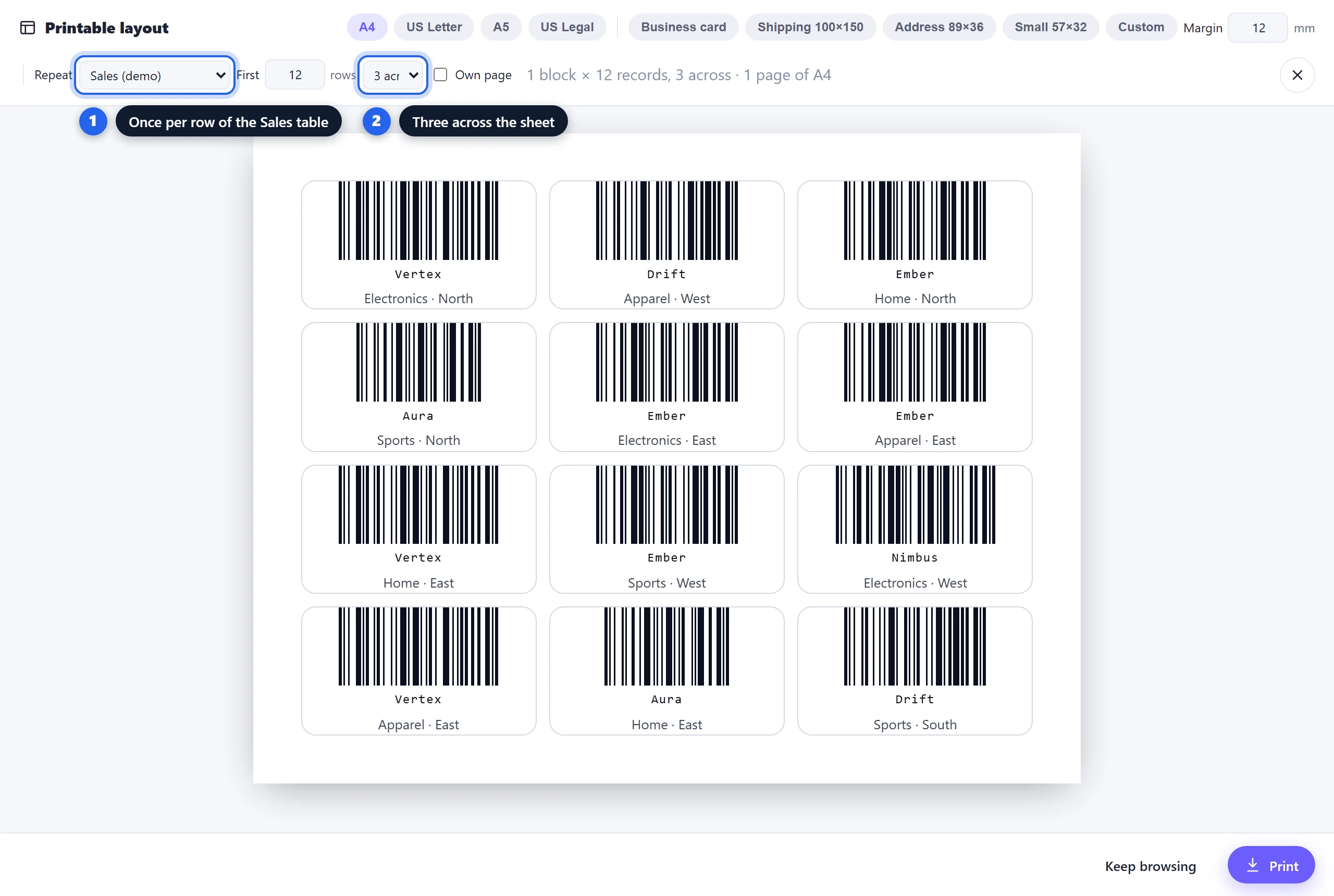Image resolution: width=1334 pixels, height=896 pixels.
Task: Click the Print button
Action: click(1270, 865)
